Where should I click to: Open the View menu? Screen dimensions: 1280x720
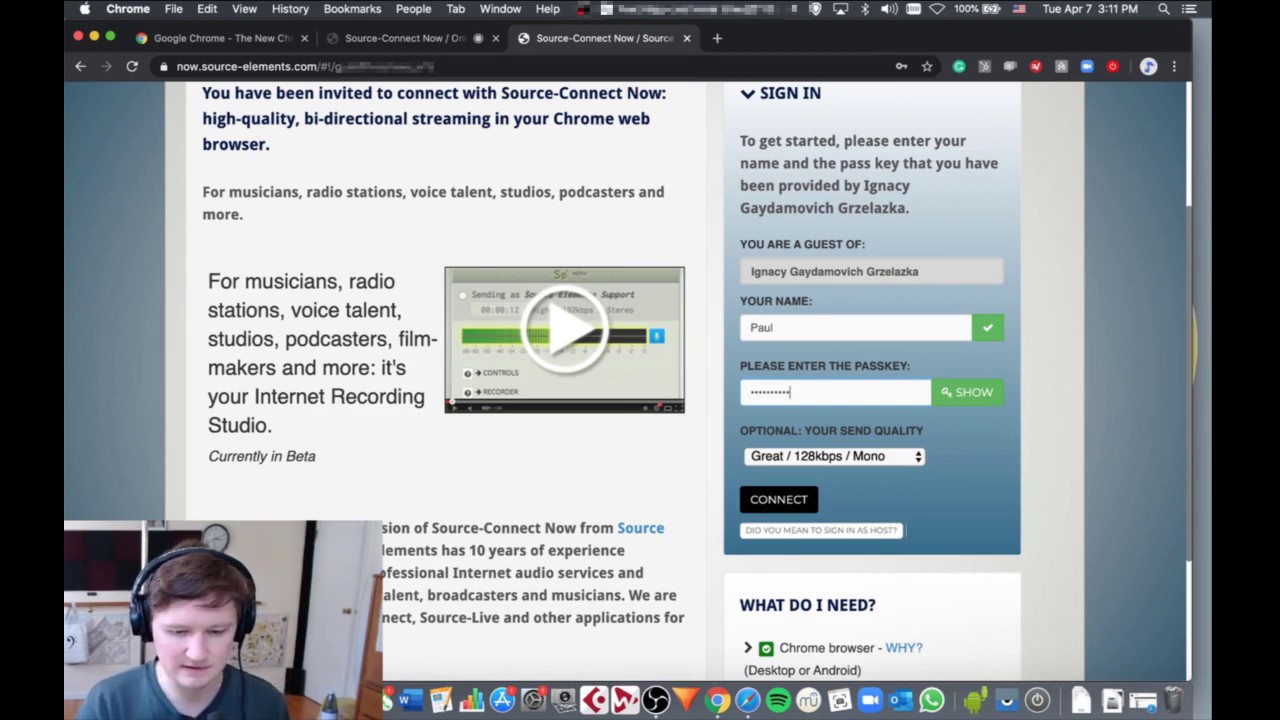(244, 9)
